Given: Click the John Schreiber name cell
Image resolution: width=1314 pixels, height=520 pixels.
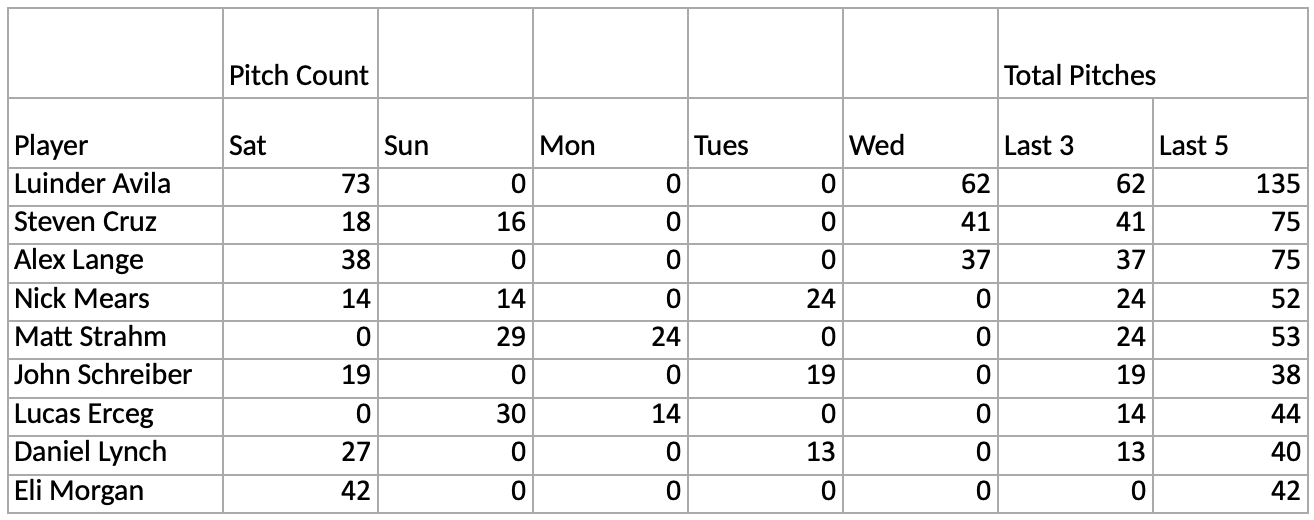Looking at the screenshot, I should pyautogui.click(x=115, y=376).
